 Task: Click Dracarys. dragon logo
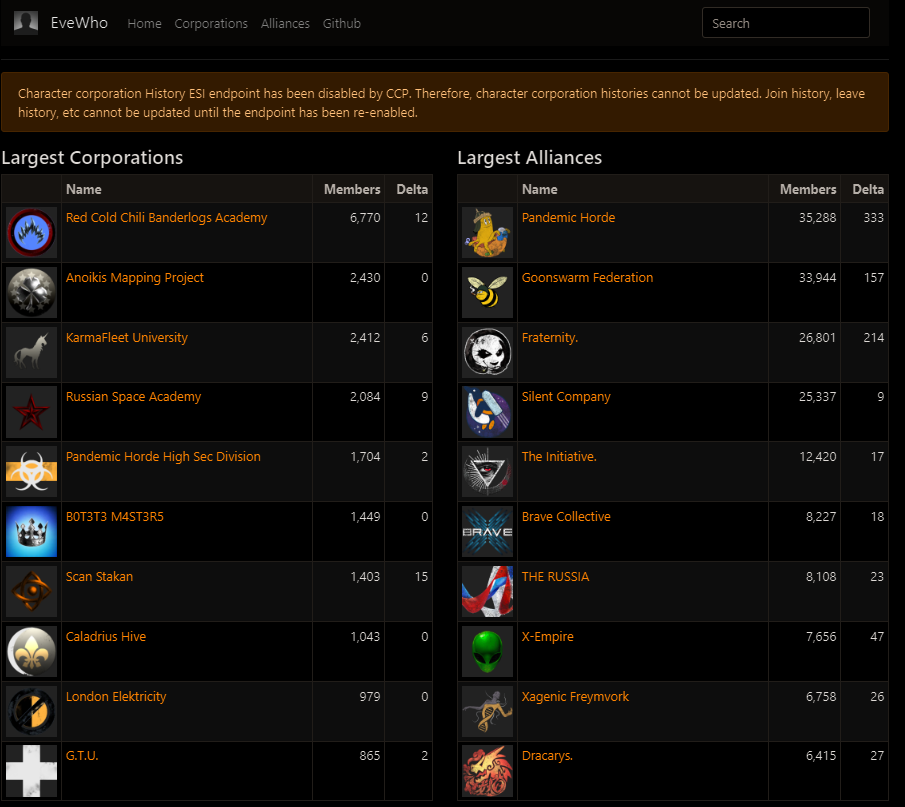click(488, 771)
